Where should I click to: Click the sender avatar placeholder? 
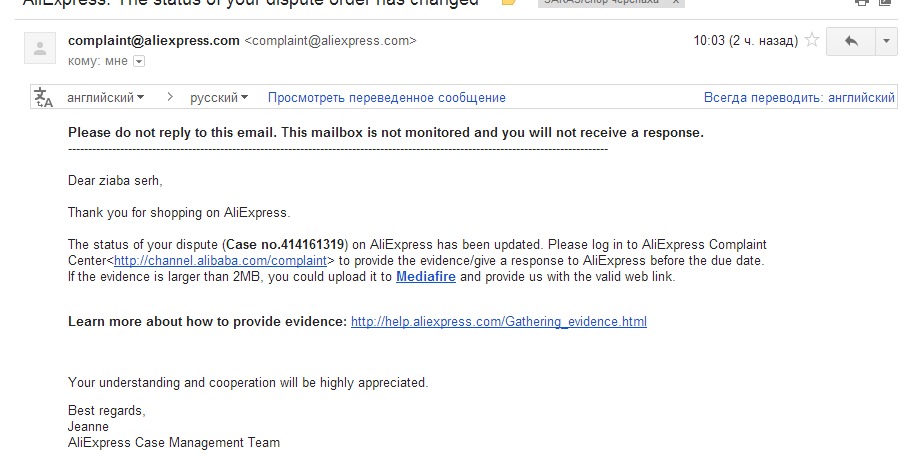[x=40, y=48]
